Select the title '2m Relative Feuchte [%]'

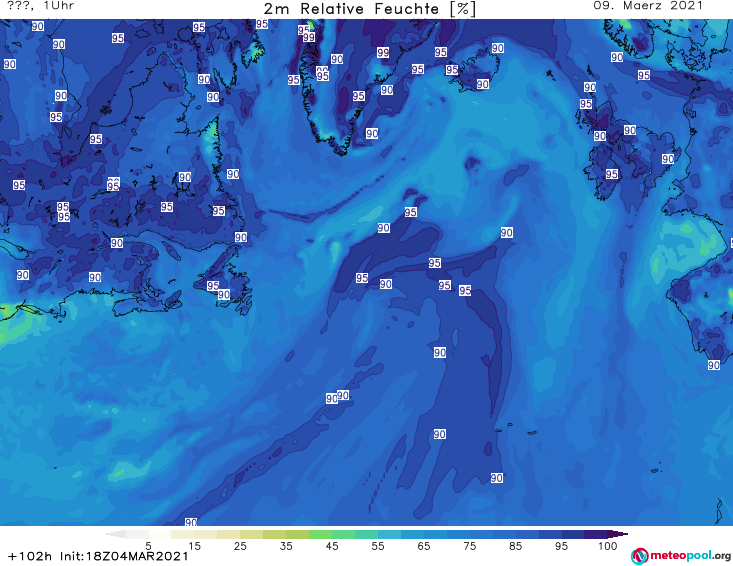pyautogui.click(x=369, y=9)
